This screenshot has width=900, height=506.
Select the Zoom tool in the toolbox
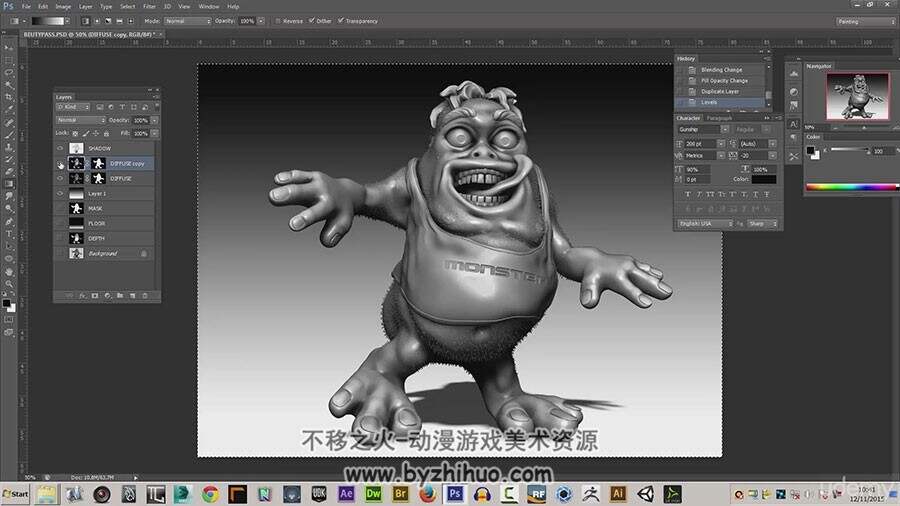coord(9,284)
